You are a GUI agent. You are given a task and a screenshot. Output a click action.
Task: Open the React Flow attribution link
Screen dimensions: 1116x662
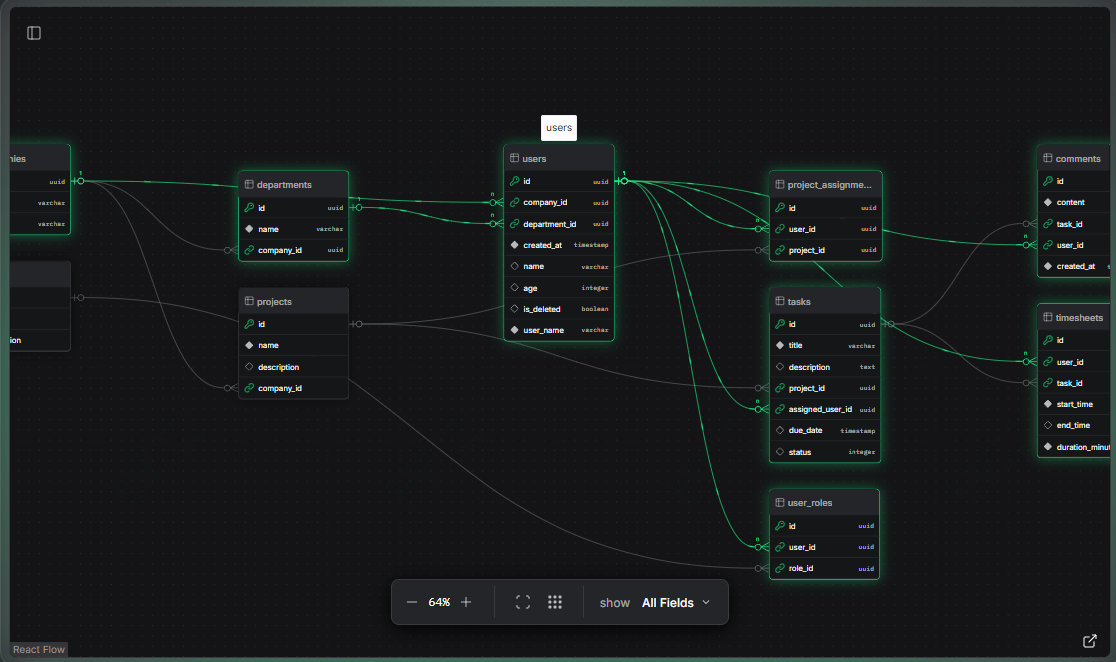[39, 650]
